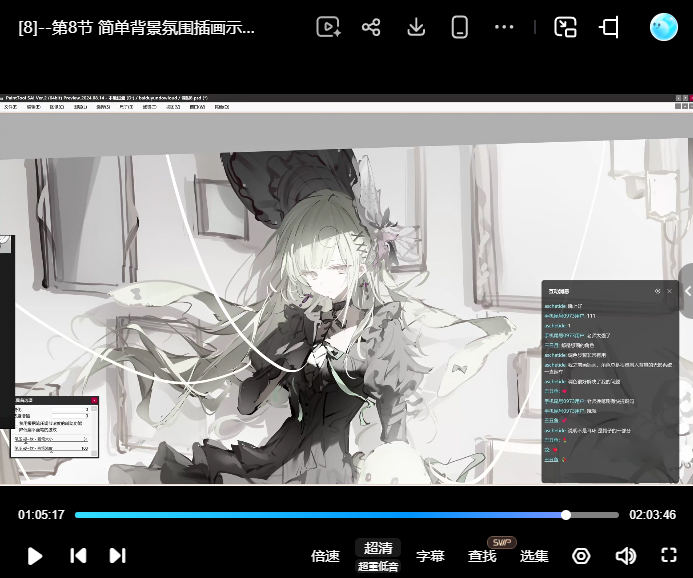Open the share icon in top bar
Screen dimensions: 693x578
[371, 27]
